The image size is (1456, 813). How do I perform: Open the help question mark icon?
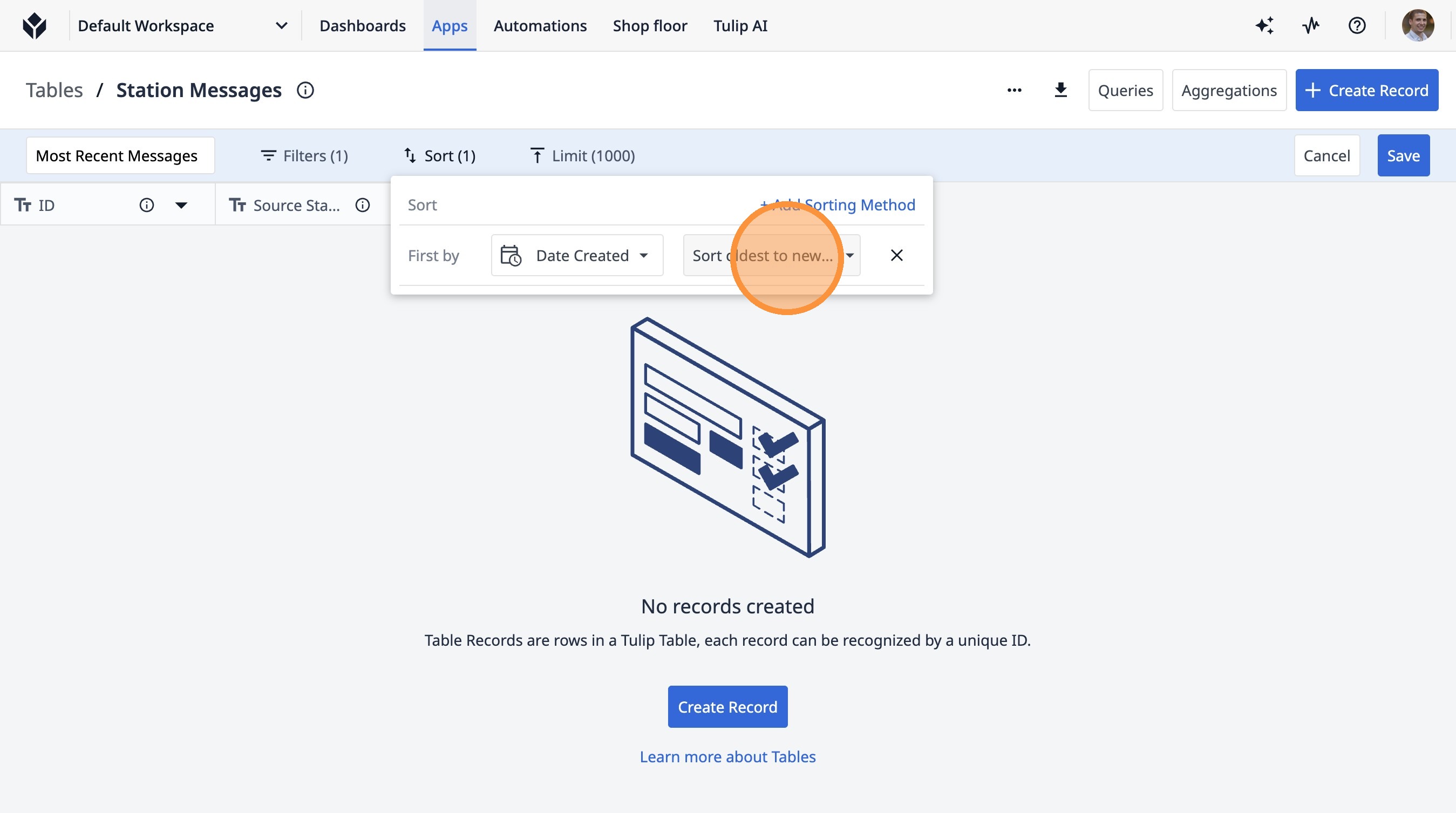(x=1357, y=26)
